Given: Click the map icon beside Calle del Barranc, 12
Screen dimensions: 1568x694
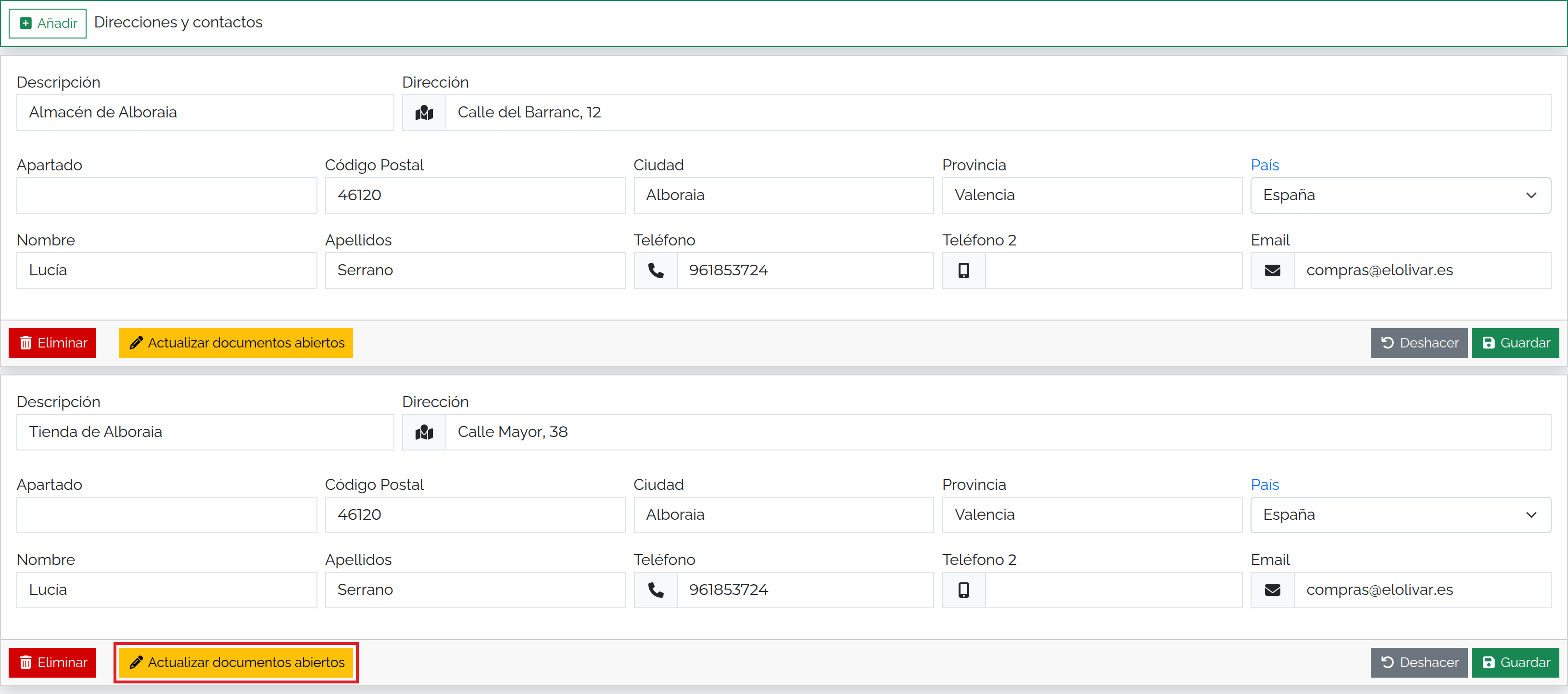Looking at the screenshot, I should (424, 113).
